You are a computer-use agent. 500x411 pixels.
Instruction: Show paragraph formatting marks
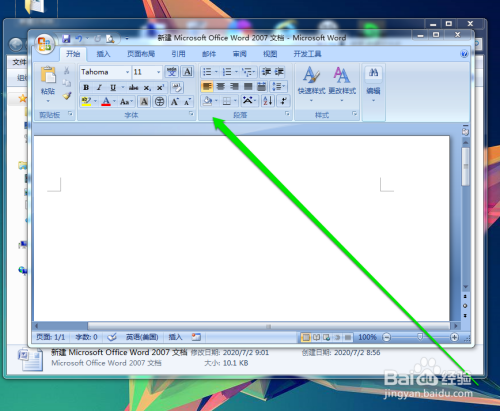[284, 101]
